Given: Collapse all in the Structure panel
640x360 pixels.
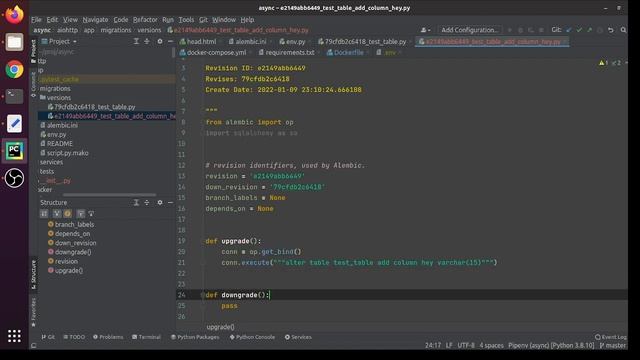Looking at the screenshot, I should click(x=147, y=202).
